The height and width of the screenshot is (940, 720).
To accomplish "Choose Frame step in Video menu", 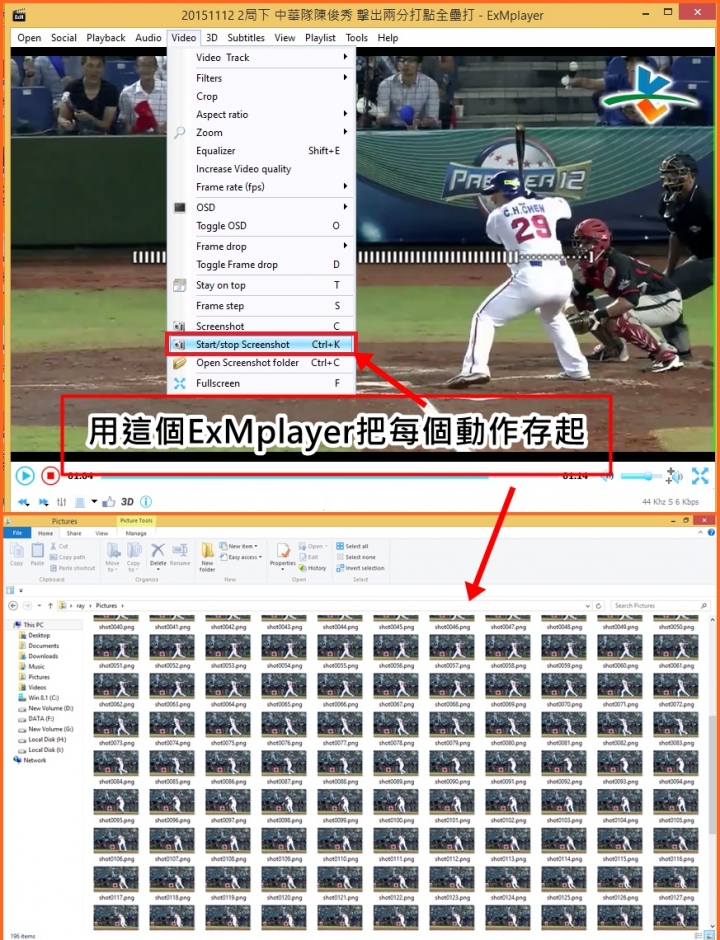I will click(x=261, y=306).
